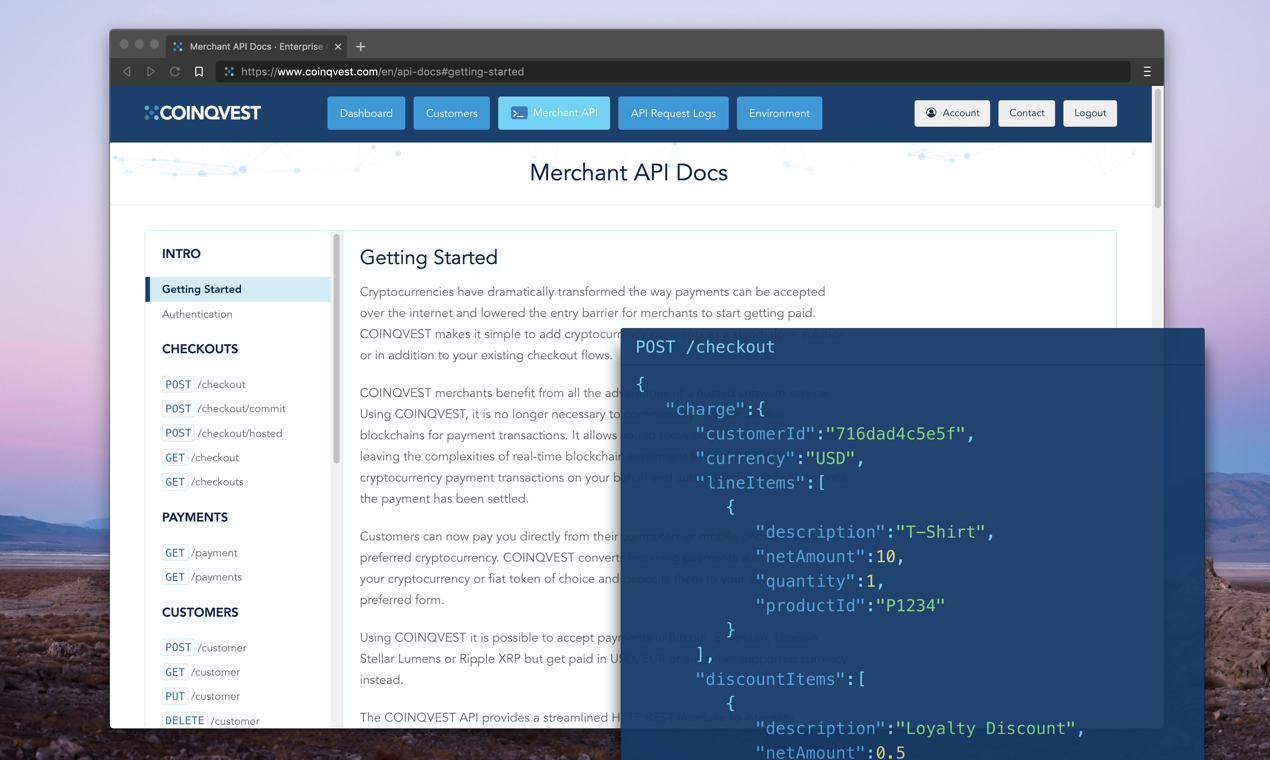Open GET /payment endpoint
The height and width of the screenshot is (760, 1270).
click(x=200, y=552)
